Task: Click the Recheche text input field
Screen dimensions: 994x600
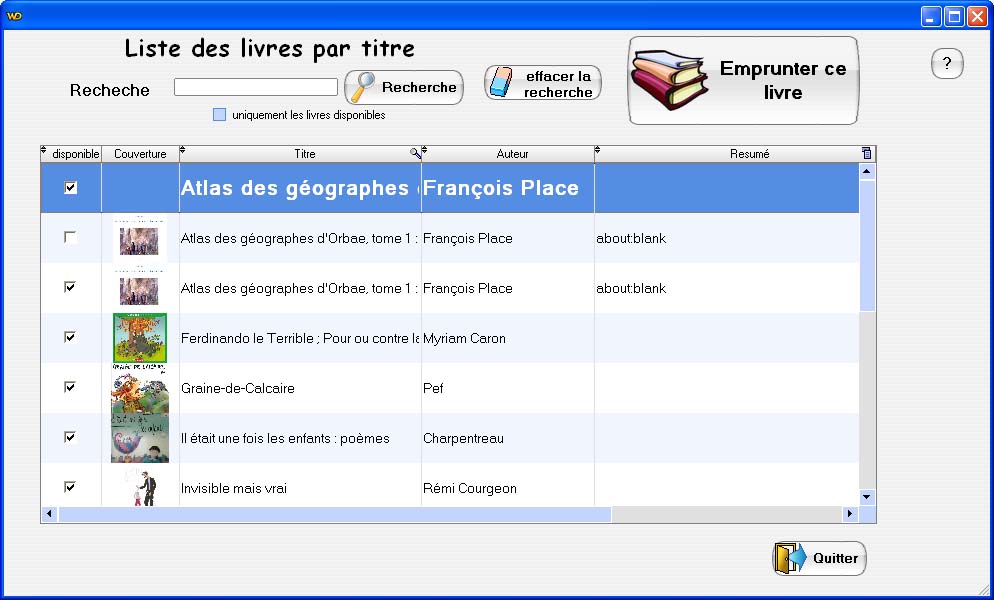Action: pos(255,87)
